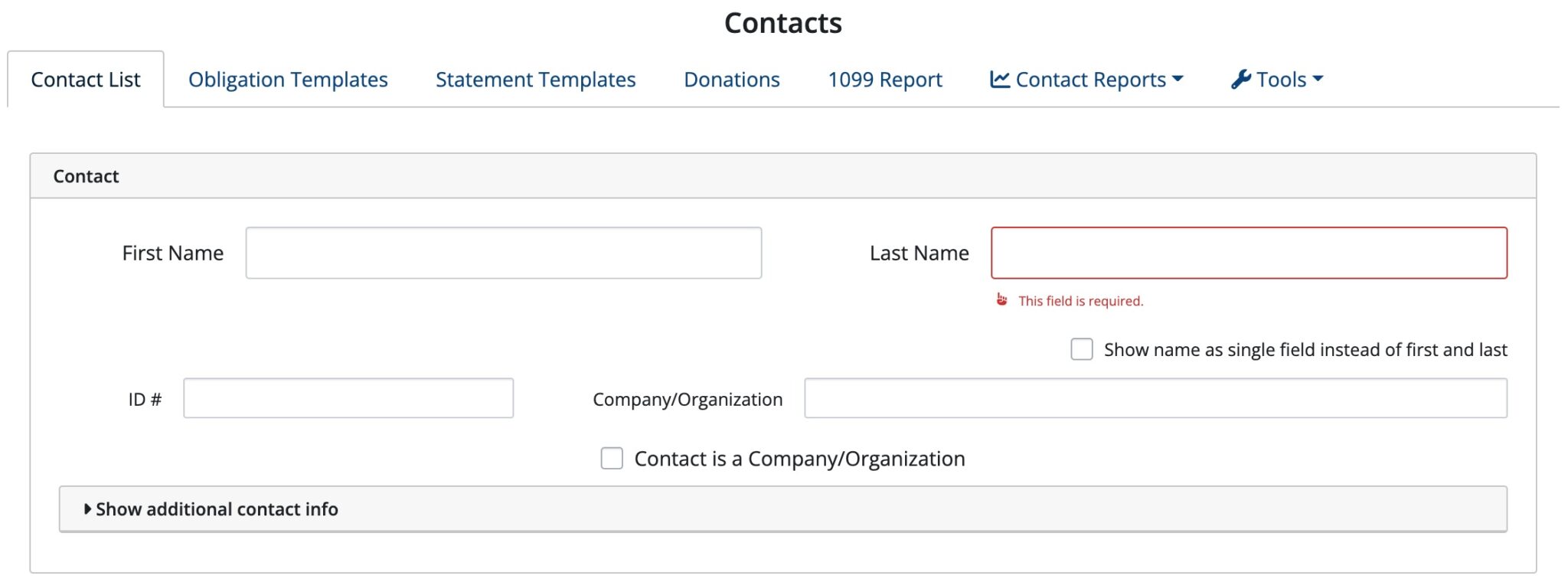This screenshot has width=1568, height=582.
Task: Expand the Show additional contact info section
Action: coord(217,508)
